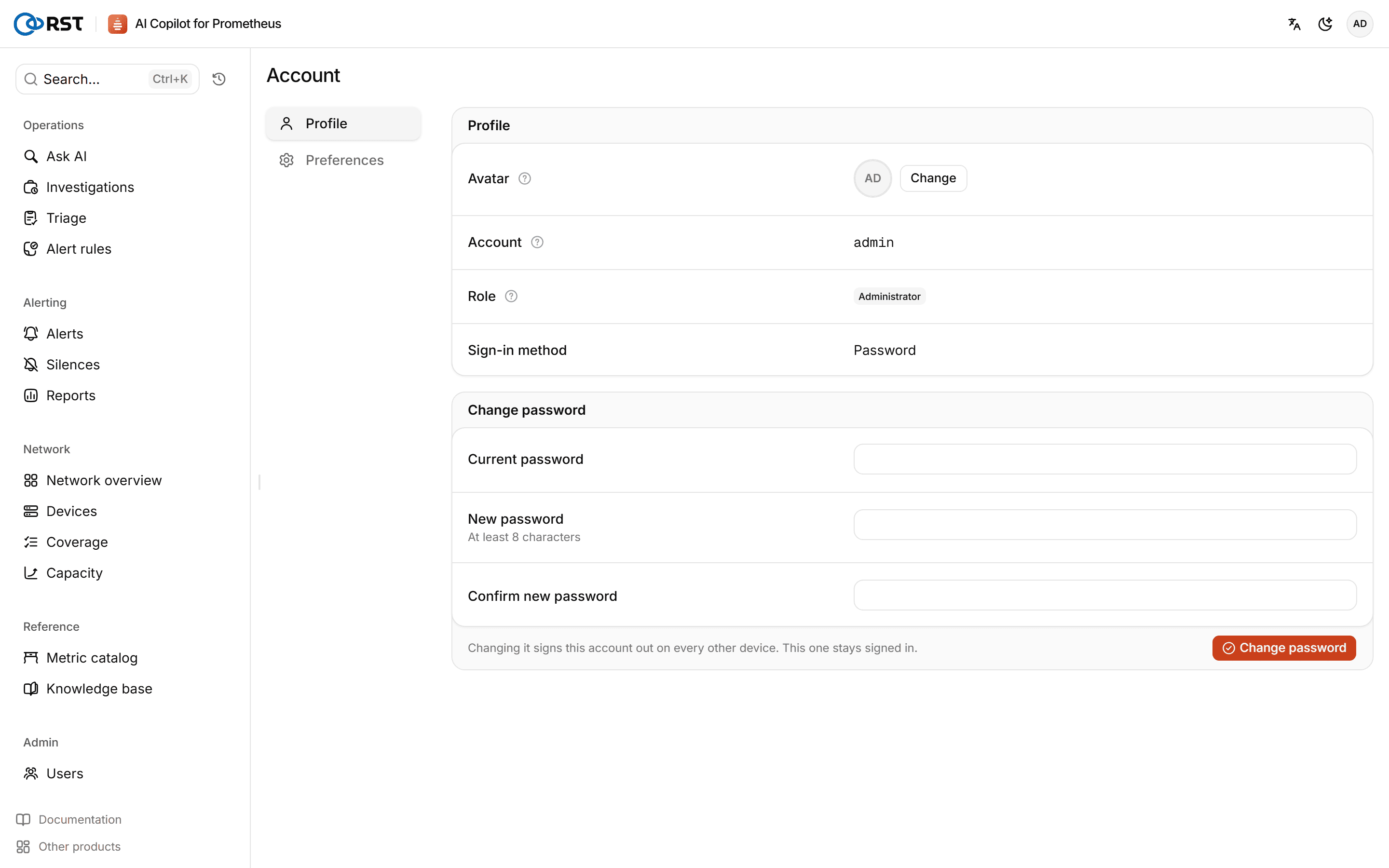Screen dimensions: 1389x868
Task: Click the Alerts bell icon
Action: tap(31, 334)
